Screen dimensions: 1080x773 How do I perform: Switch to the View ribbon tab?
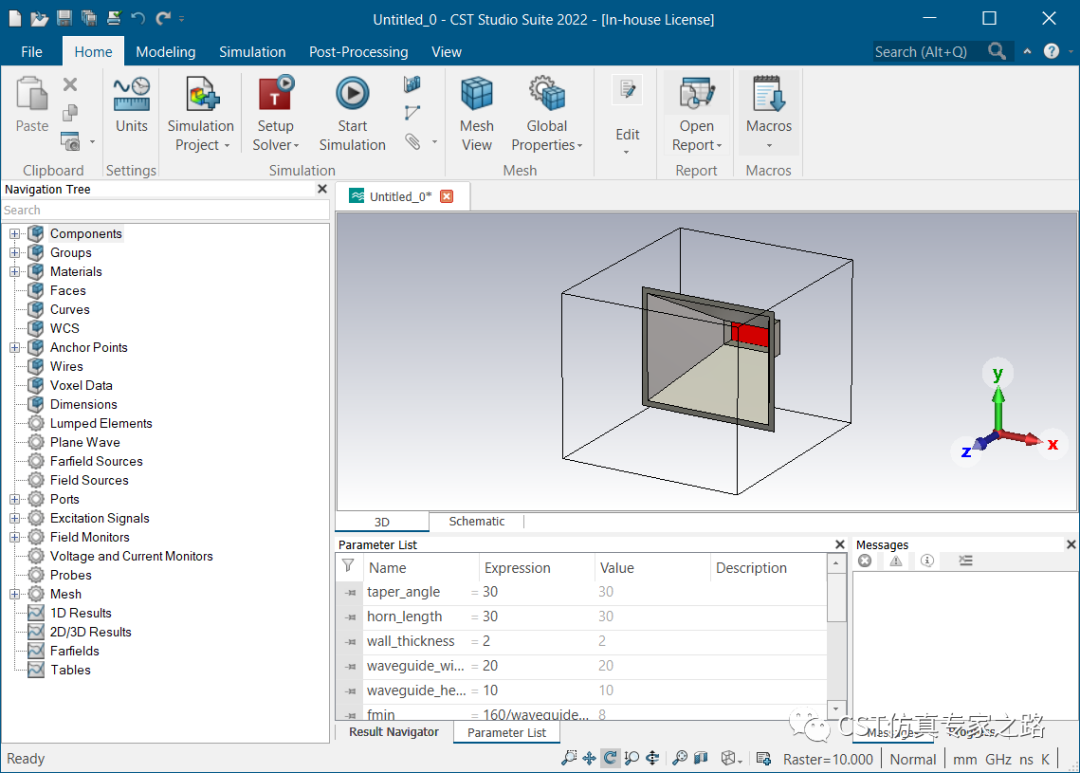pos(446,52)
